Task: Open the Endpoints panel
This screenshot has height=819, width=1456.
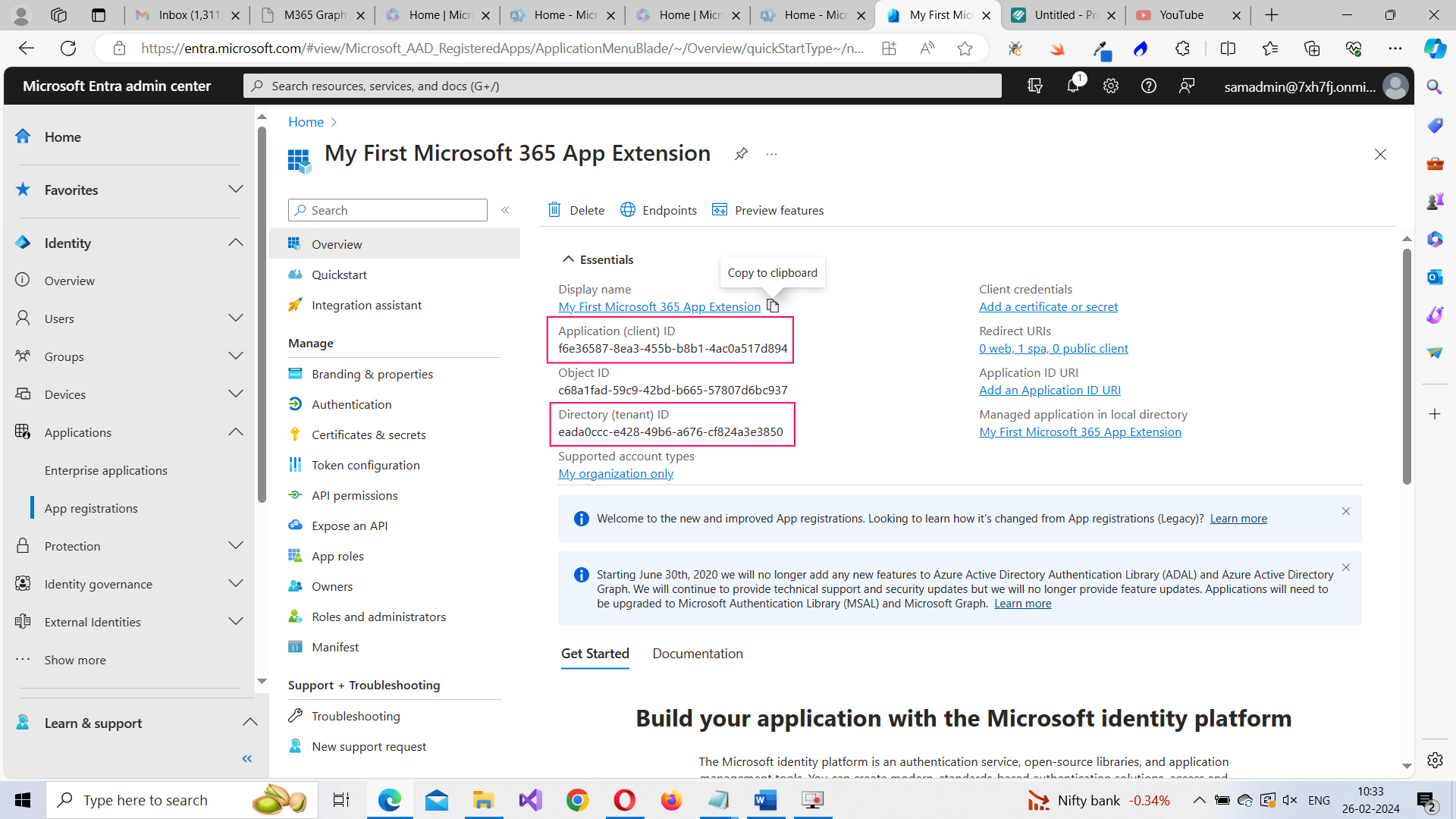Action: coord(657,210)
